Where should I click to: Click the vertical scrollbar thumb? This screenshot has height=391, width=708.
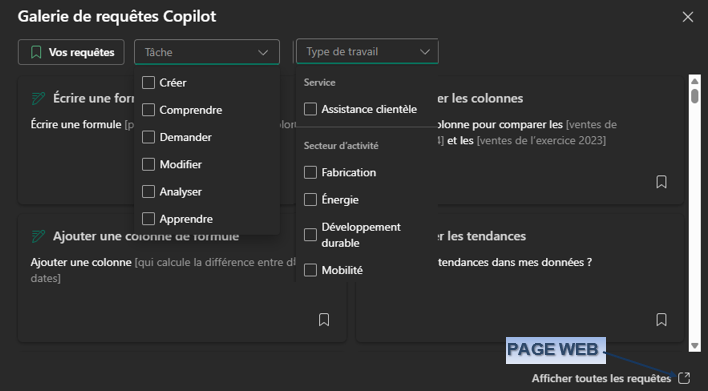coord(694,96)
